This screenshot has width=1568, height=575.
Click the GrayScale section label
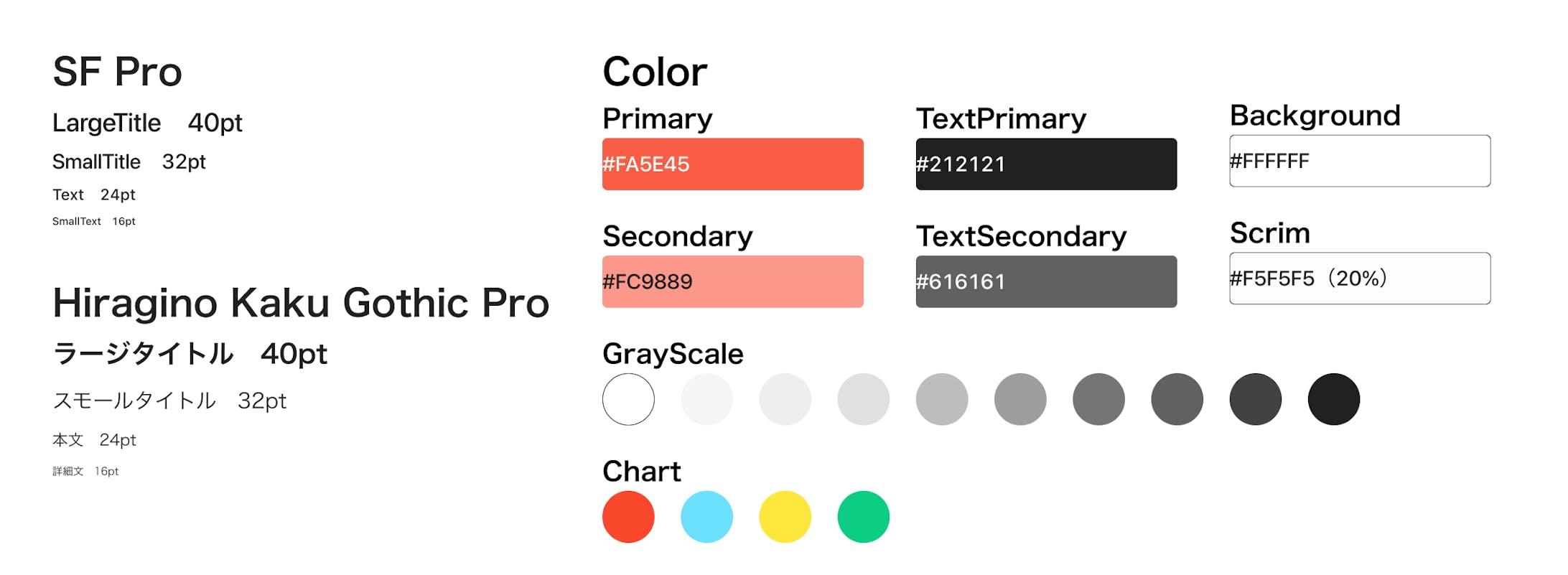[x=673, y=354]
